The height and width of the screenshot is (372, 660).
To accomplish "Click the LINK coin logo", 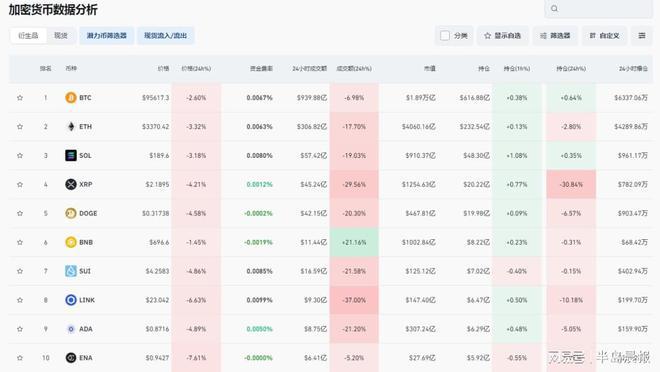I will pyautogui.click(x=71, y=300).
